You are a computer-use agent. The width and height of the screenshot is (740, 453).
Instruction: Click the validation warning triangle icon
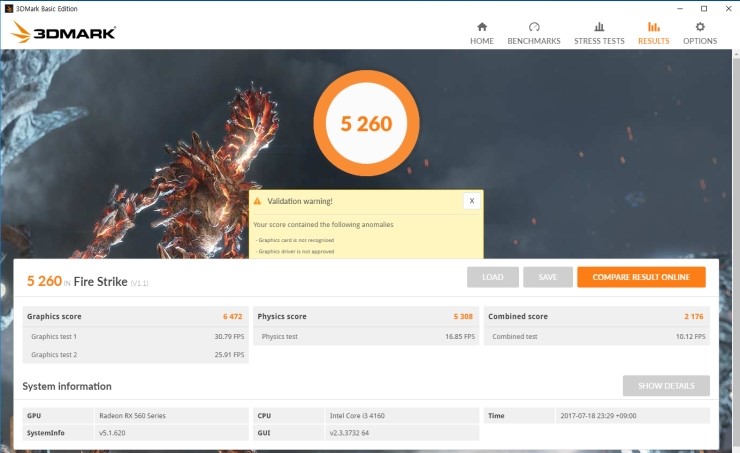click(257, 201)
